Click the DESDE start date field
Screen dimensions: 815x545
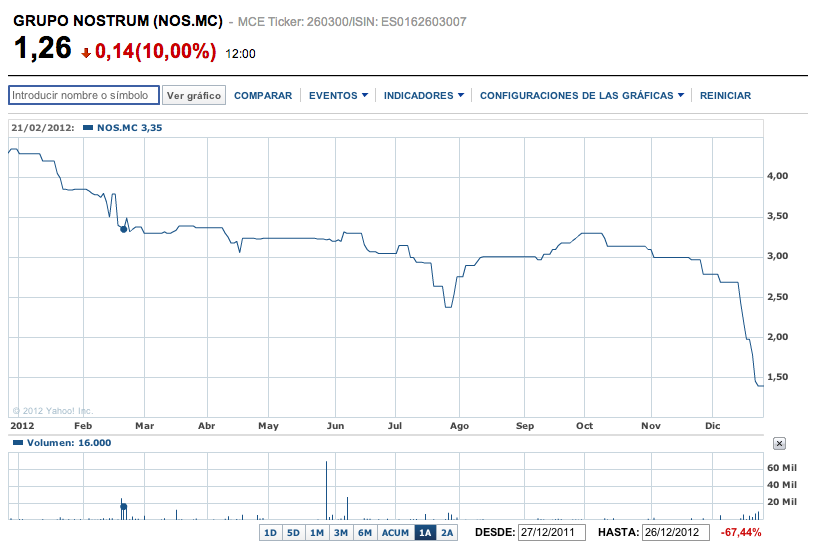coord(550,532)
